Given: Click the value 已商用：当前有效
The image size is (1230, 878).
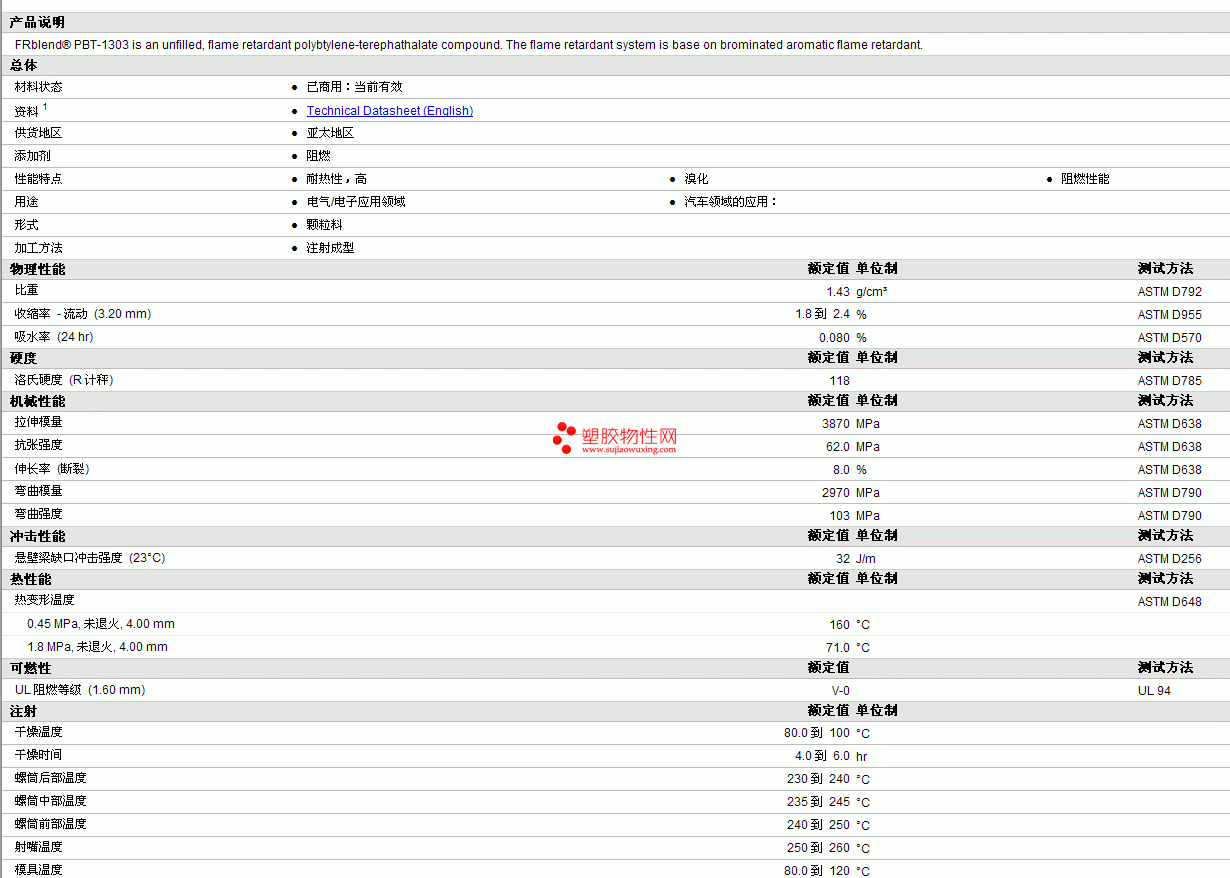Looking at the screenshot, I should coord(355,87).
